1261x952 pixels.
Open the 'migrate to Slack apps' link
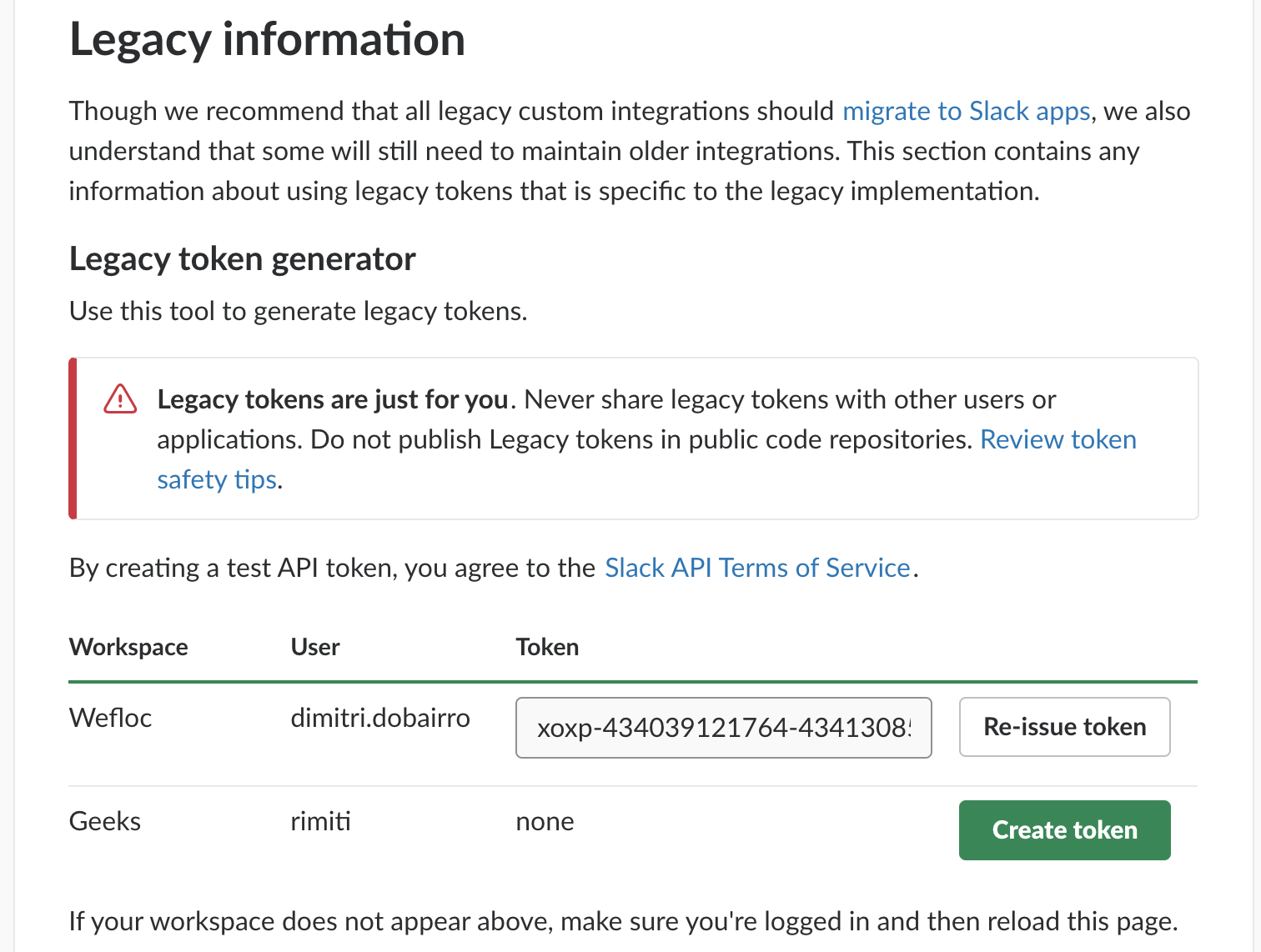point(966,111)
